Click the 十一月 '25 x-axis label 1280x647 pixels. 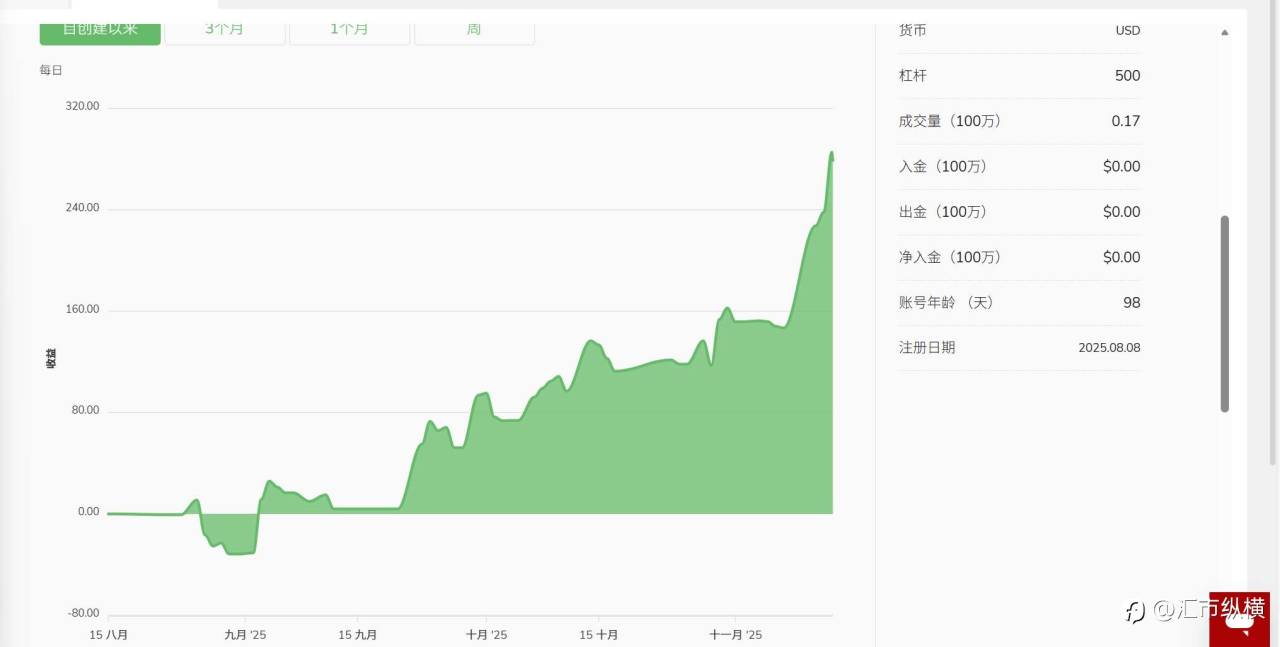point(735,634)
